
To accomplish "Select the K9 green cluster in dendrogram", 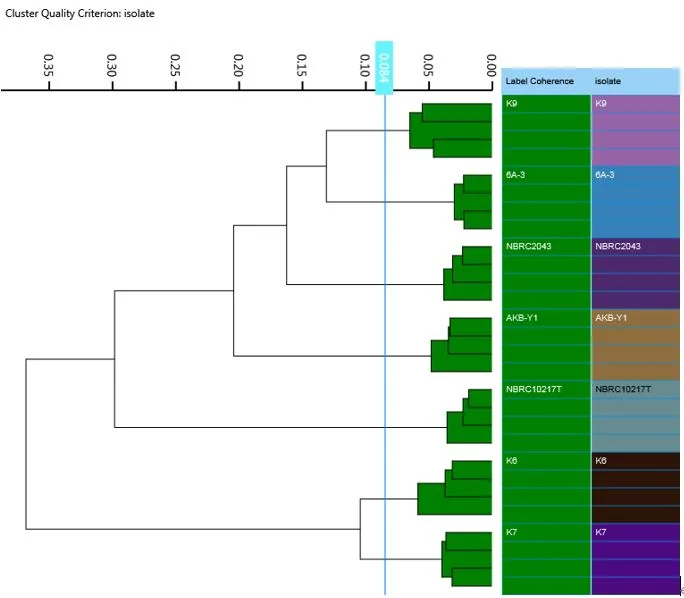I will tap(451, 130).
